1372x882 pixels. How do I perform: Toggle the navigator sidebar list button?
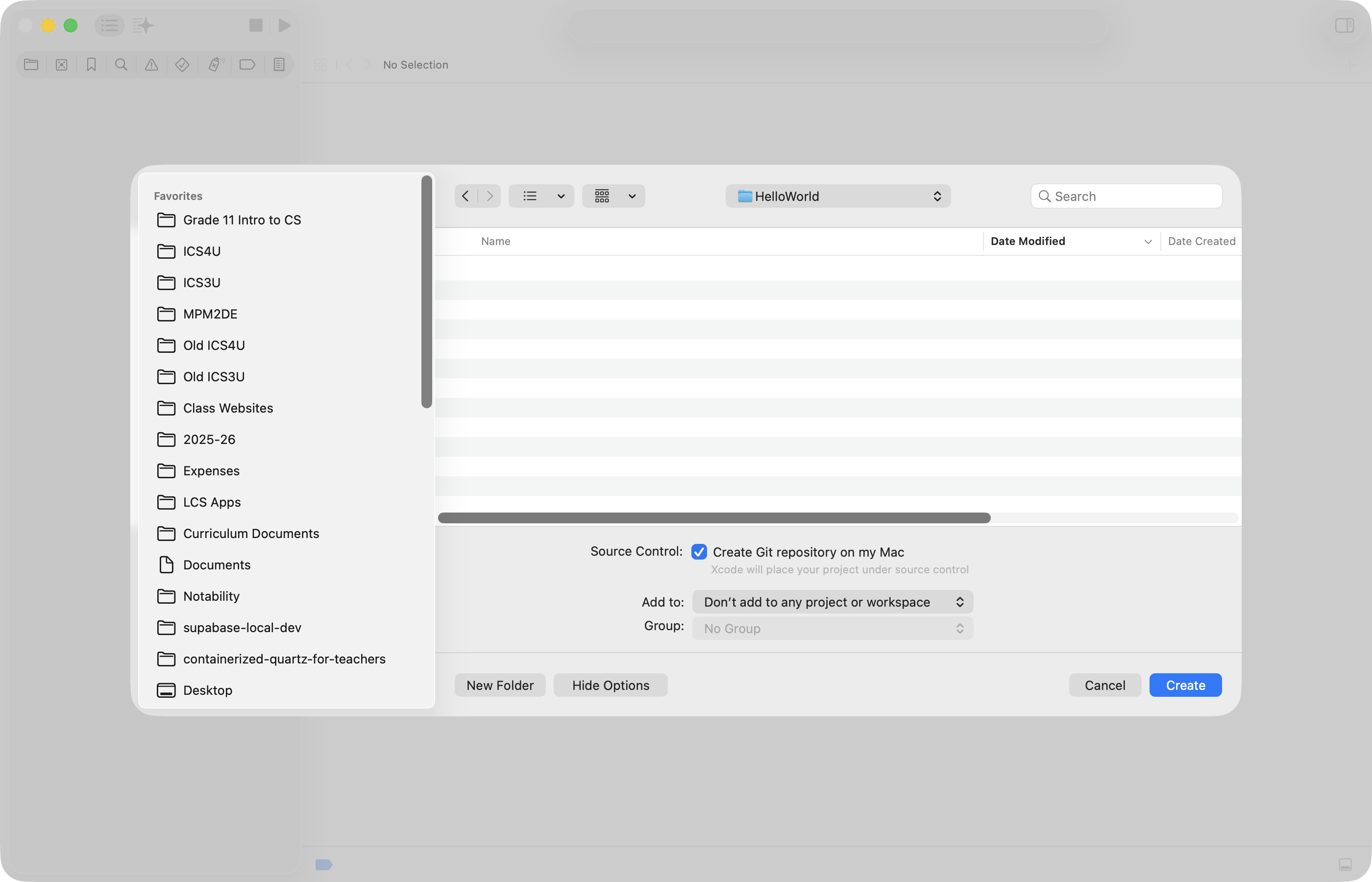(x=109, y=25)
